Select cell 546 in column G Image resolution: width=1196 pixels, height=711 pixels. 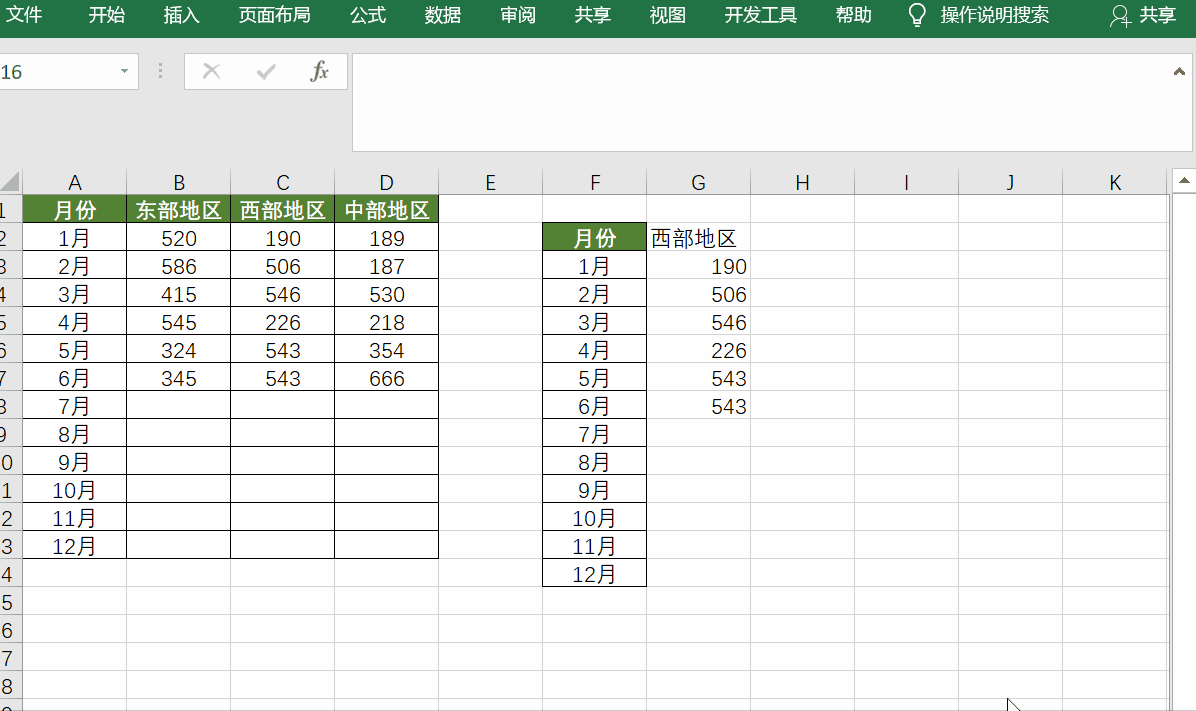pos(699,322)
